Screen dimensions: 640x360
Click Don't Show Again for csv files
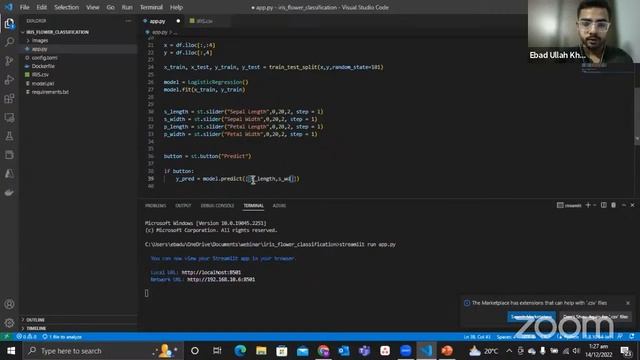coord(596,316)
